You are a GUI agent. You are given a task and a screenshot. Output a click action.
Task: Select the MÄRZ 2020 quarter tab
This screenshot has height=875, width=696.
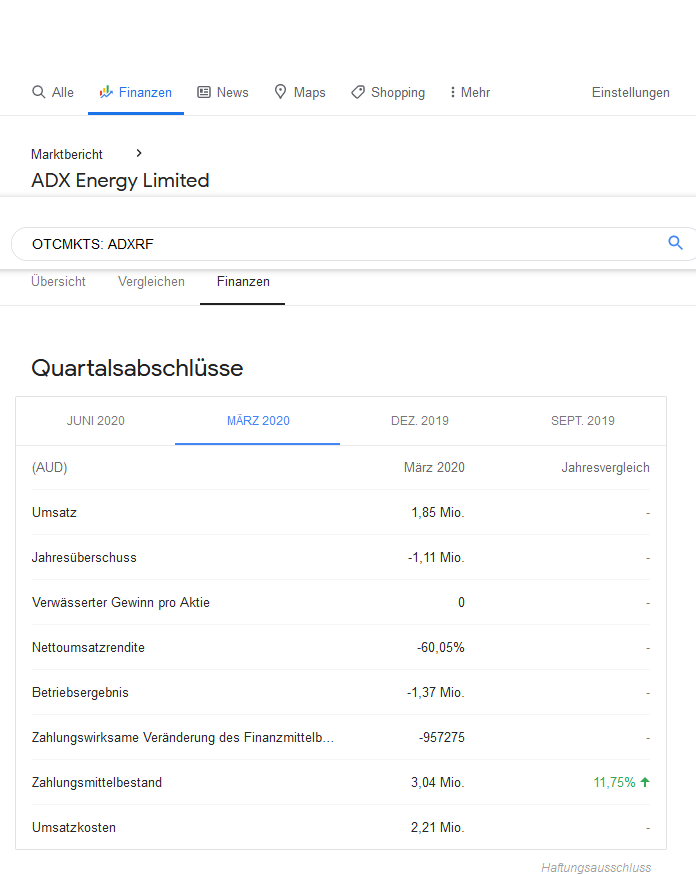pos(258,421)
